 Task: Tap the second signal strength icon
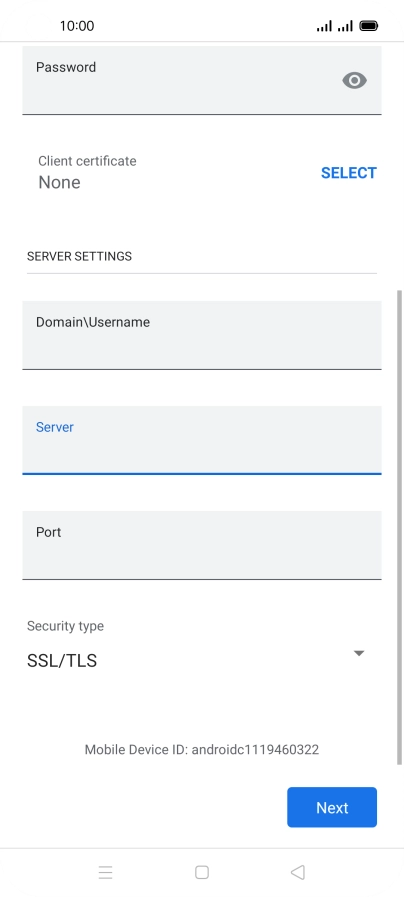[345, 26]
